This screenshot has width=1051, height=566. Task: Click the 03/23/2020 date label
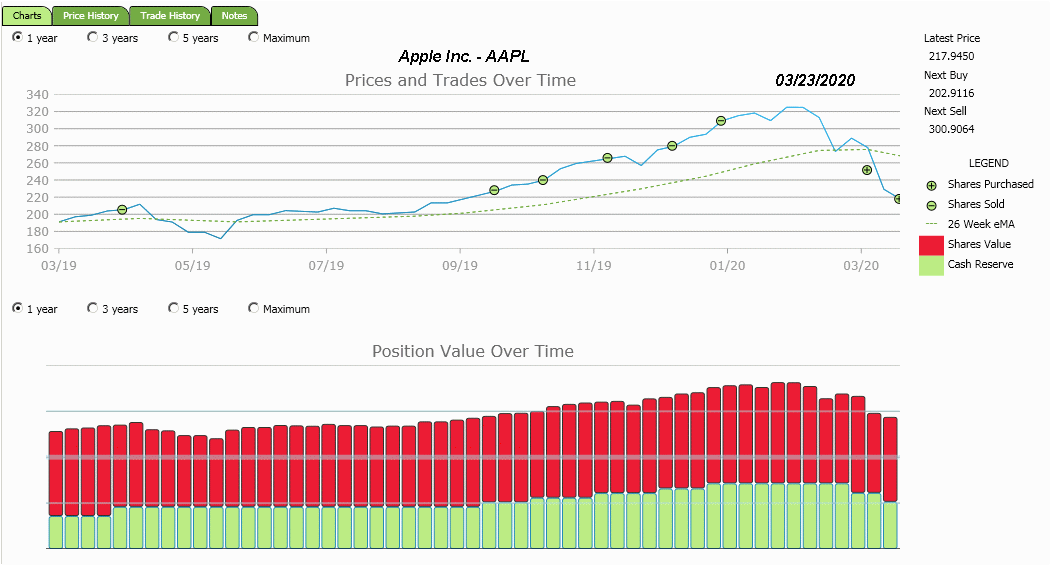tap(815, 80)
